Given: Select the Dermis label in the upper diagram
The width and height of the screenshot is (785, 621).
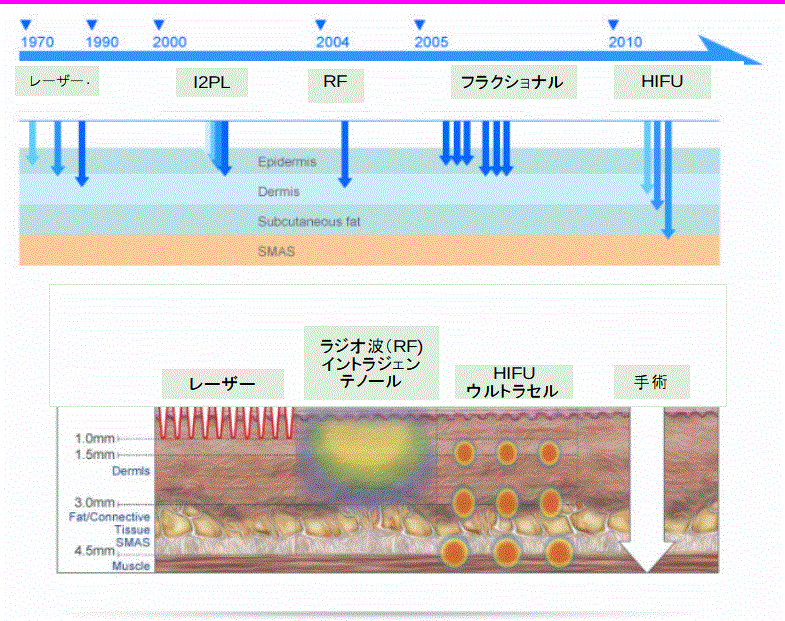Looking at the screenshot, I should (279, 191).
